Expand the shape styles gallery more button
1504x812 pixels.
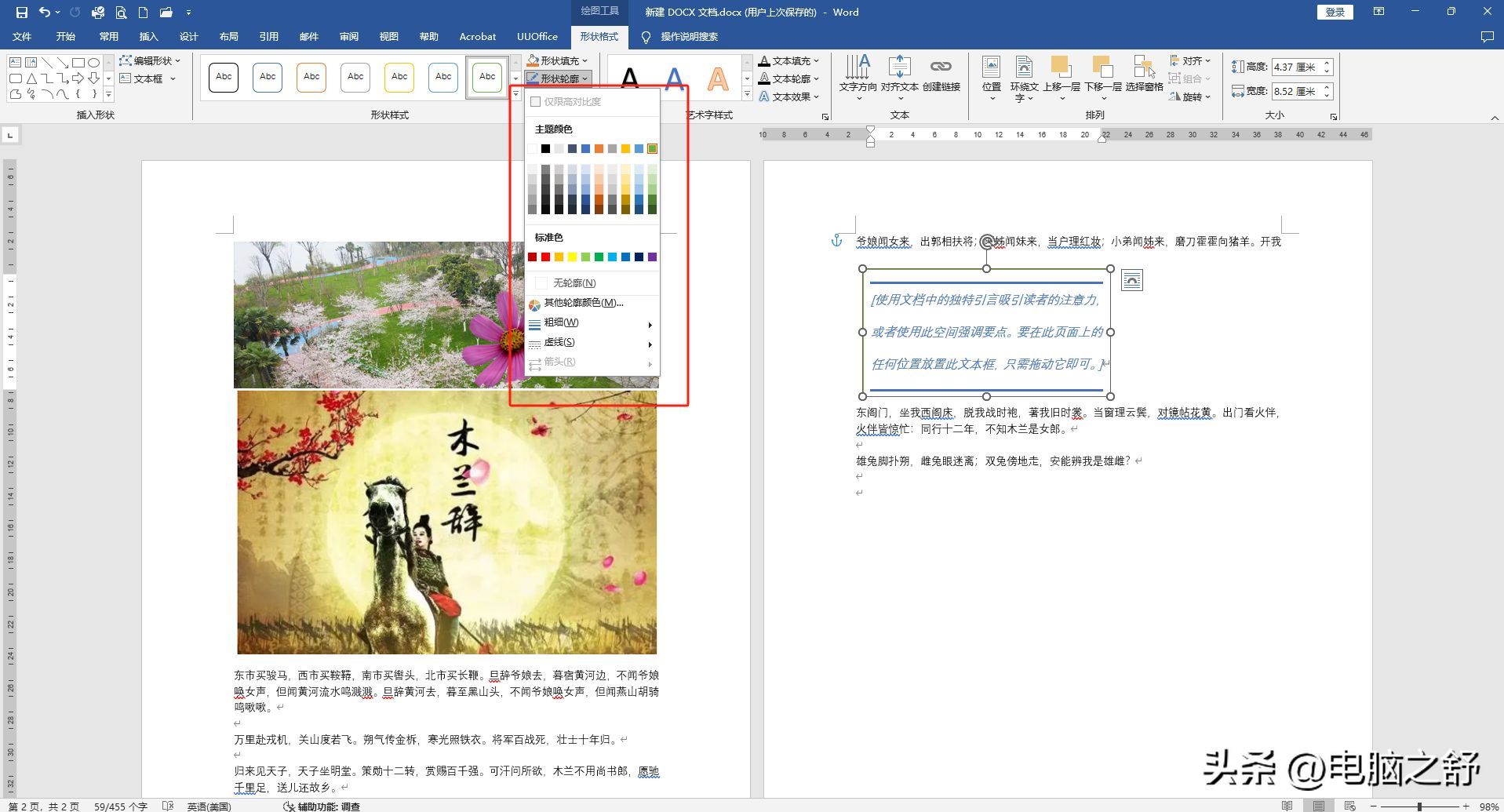pyautogui.click(x=515, y=95)
